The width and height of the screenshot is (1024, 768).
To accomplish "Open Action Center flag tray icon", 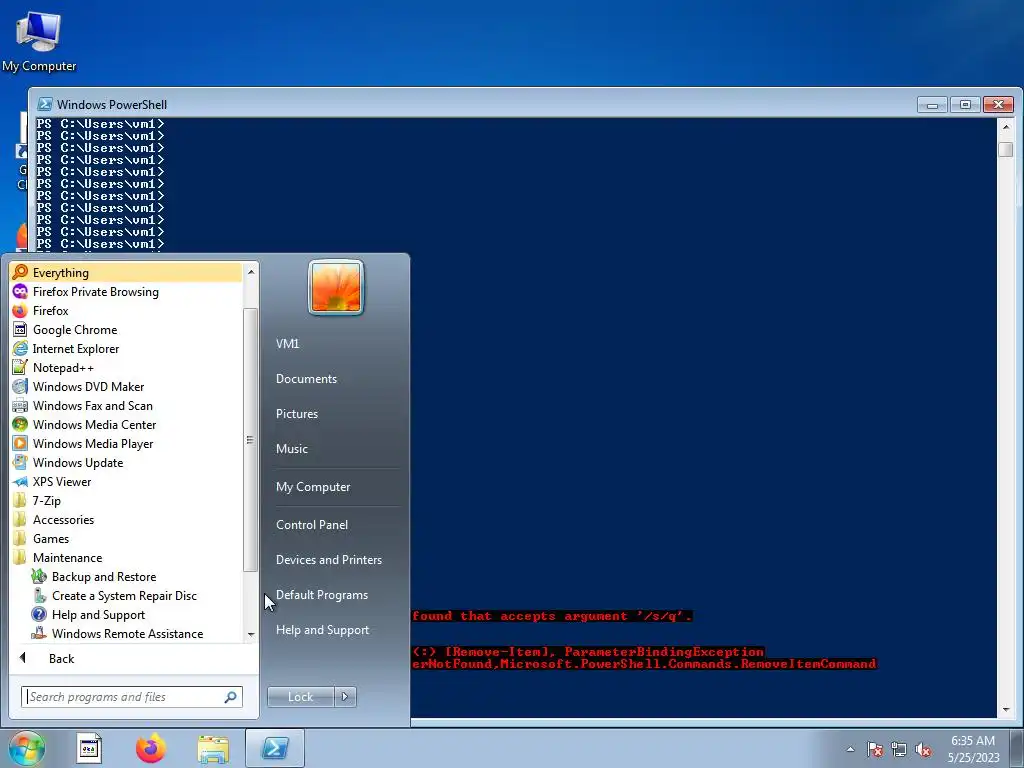I will [874, 749].
